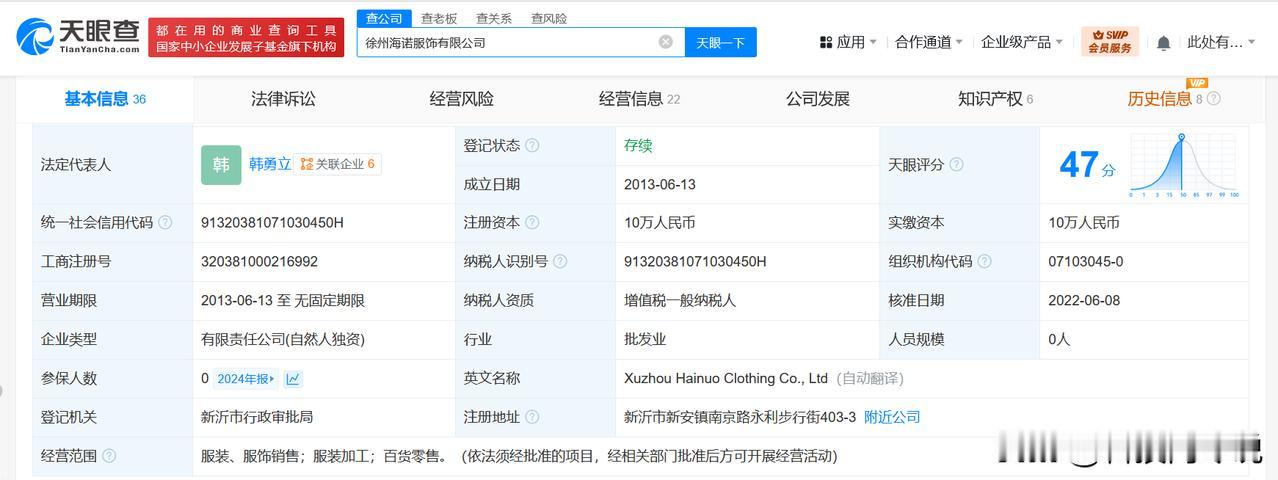This screenshot has width=1278, height=480.
Task: Click 有限责任公司(自然人独资) enterprise type
Action: pyautogui.click(x=283, y=339)
